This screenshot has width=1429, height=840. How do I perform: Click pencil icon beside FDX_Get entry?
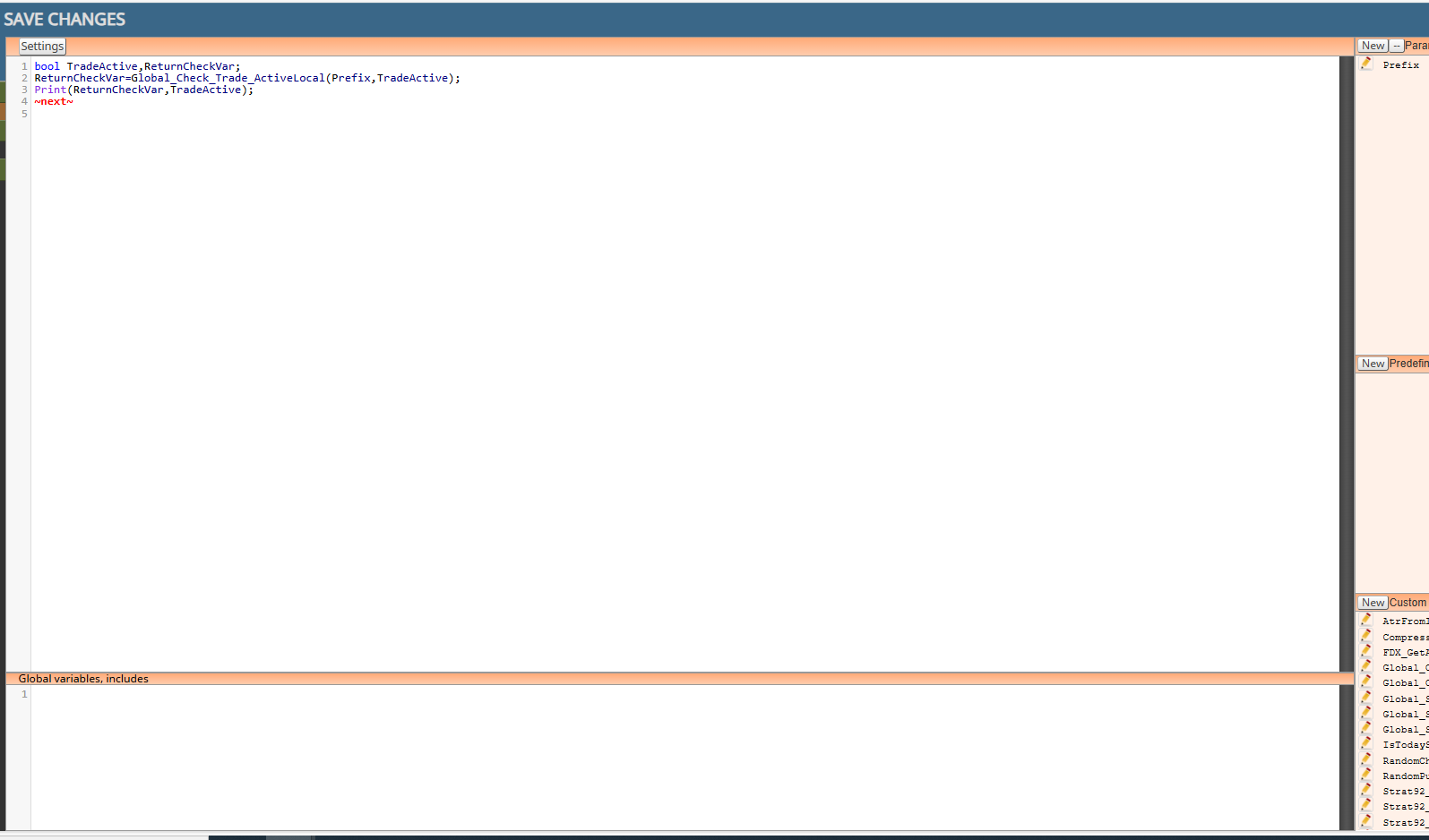click(1366, 651)
